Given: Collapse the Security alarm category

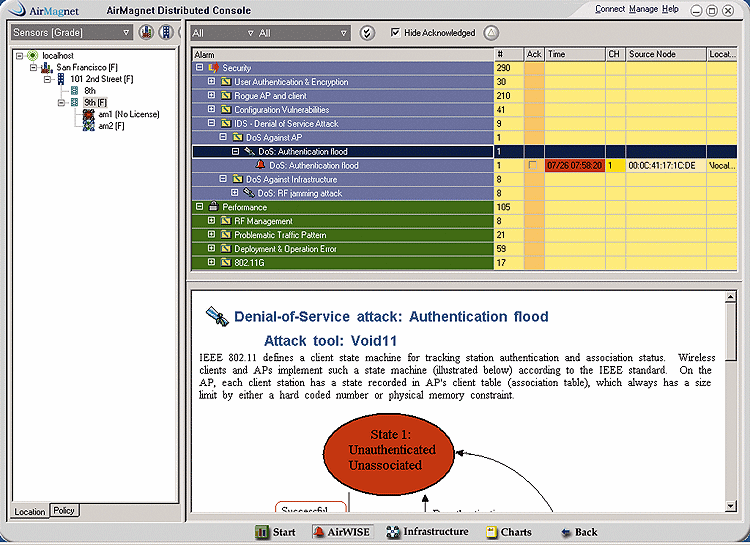Looking at the screenshot, I should [x=200, y=67].
